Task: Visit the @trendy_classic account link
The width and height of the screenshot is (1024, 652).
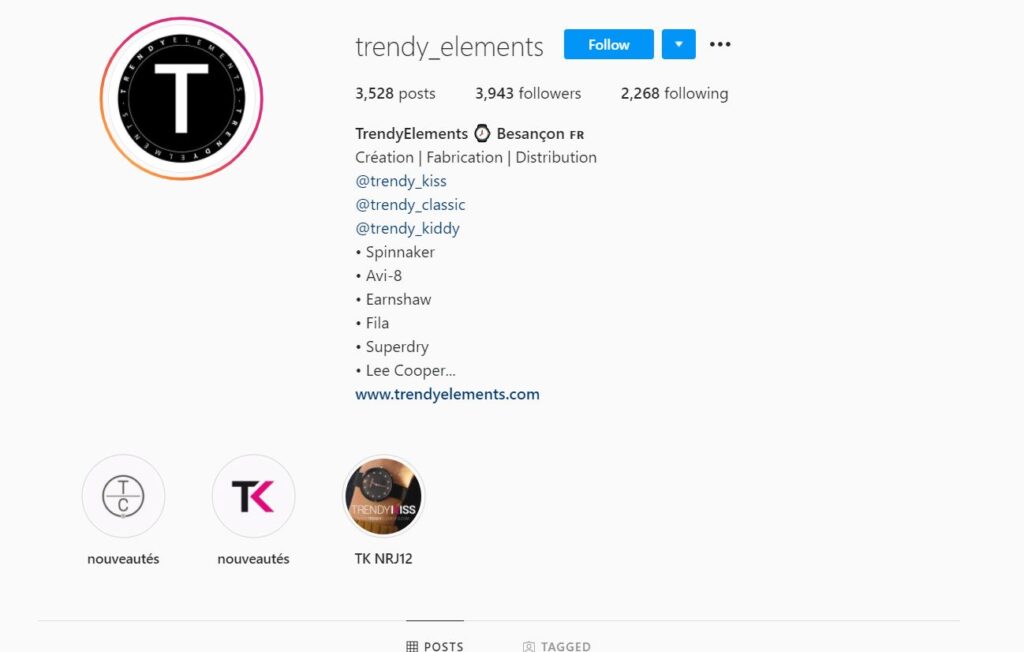Action: [410, 204]
